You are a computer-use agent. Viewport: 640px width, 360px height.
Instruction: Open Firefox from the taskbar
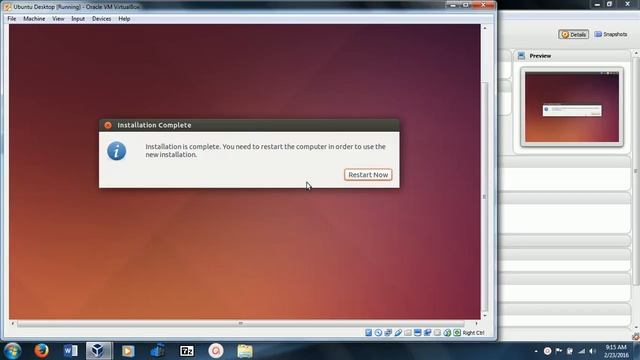pos(41,351)
